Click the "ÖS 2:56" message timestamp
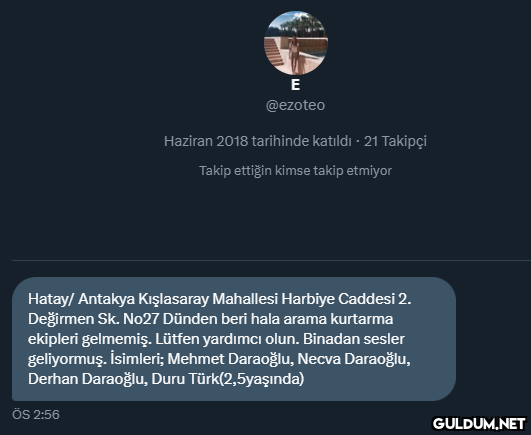Screen dimensions: 531x435 (36, 415)
